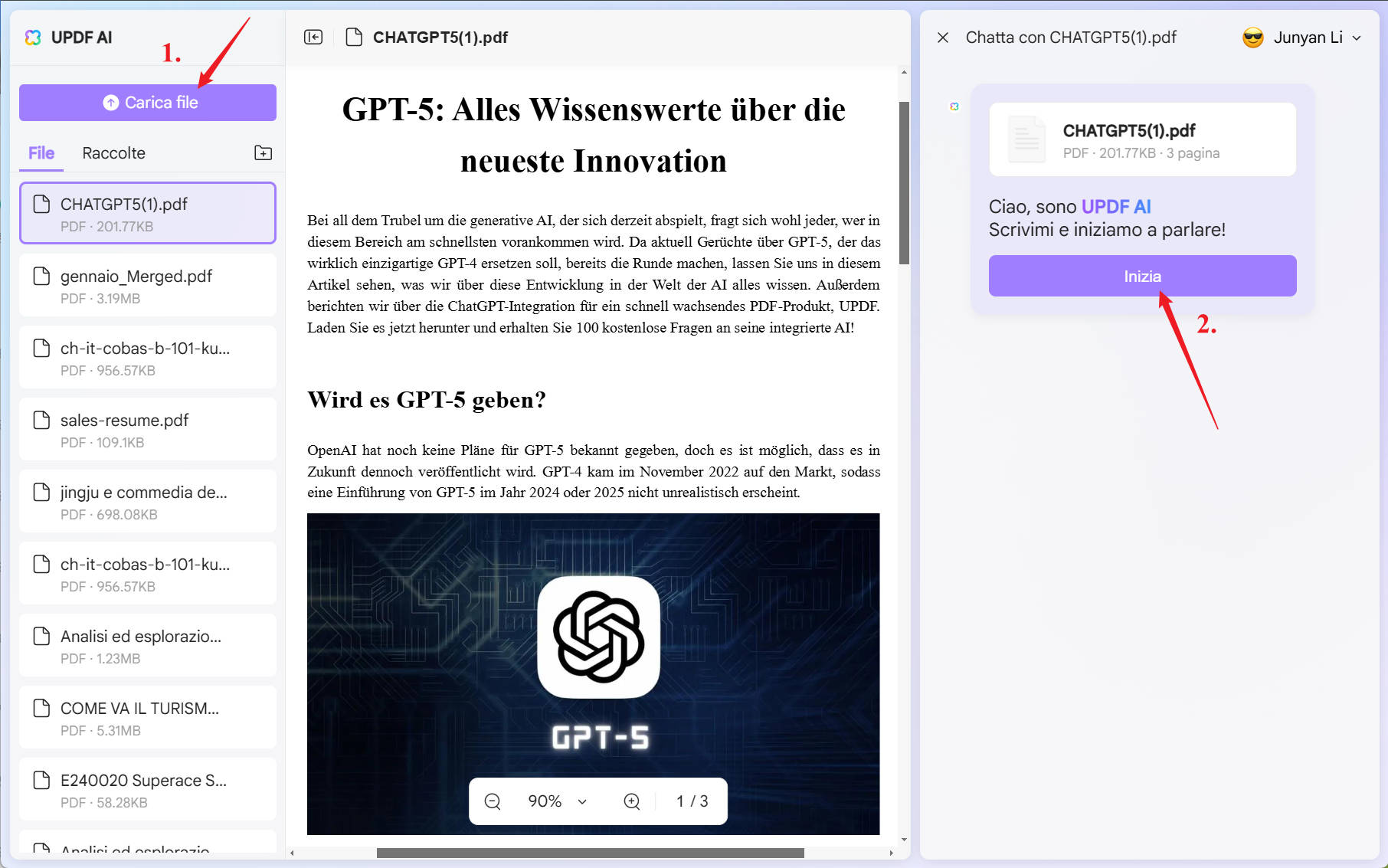
Task: Open sales-resume.pdf from the file list
Action: 148,430
